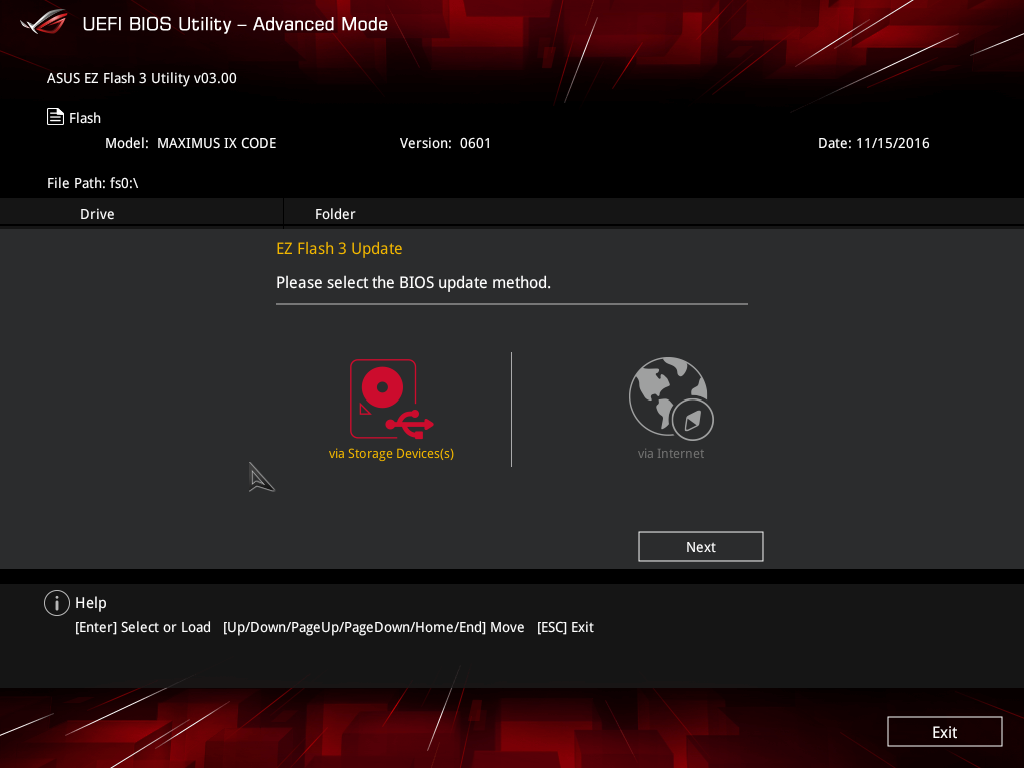Select 'via Internet' label
Image resolution: width=1024 pixels, height=768 pixels.
(x=671, y=453)
